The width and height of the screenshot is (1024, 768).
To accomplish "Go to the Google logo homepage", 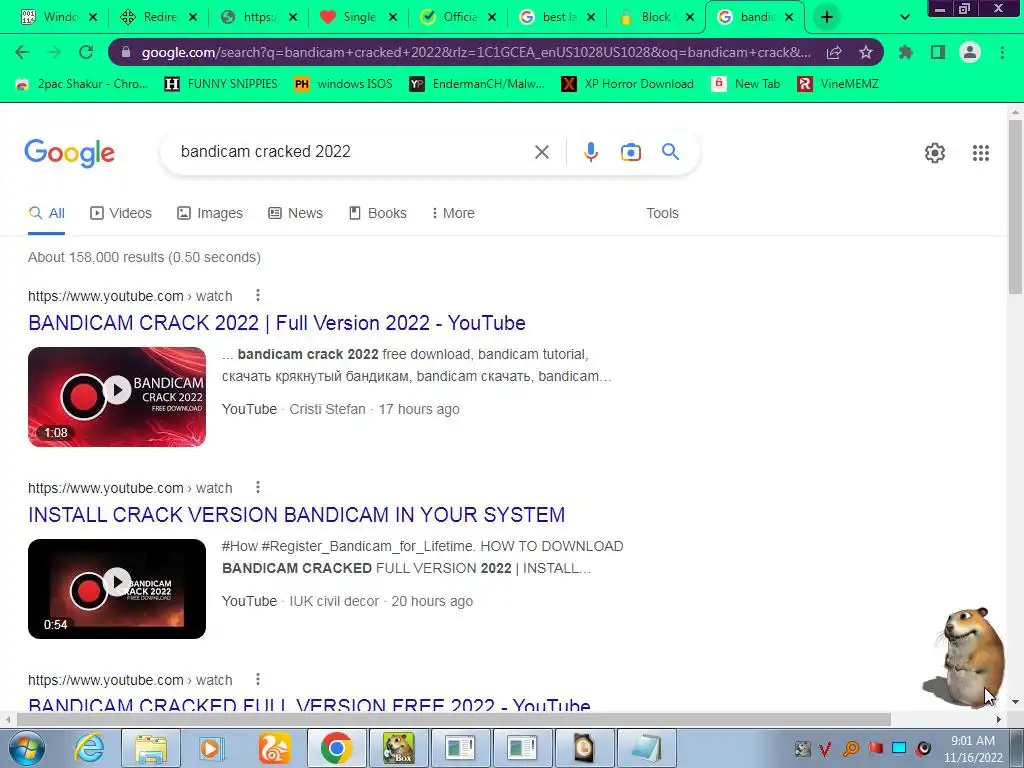I will point(69,153).
